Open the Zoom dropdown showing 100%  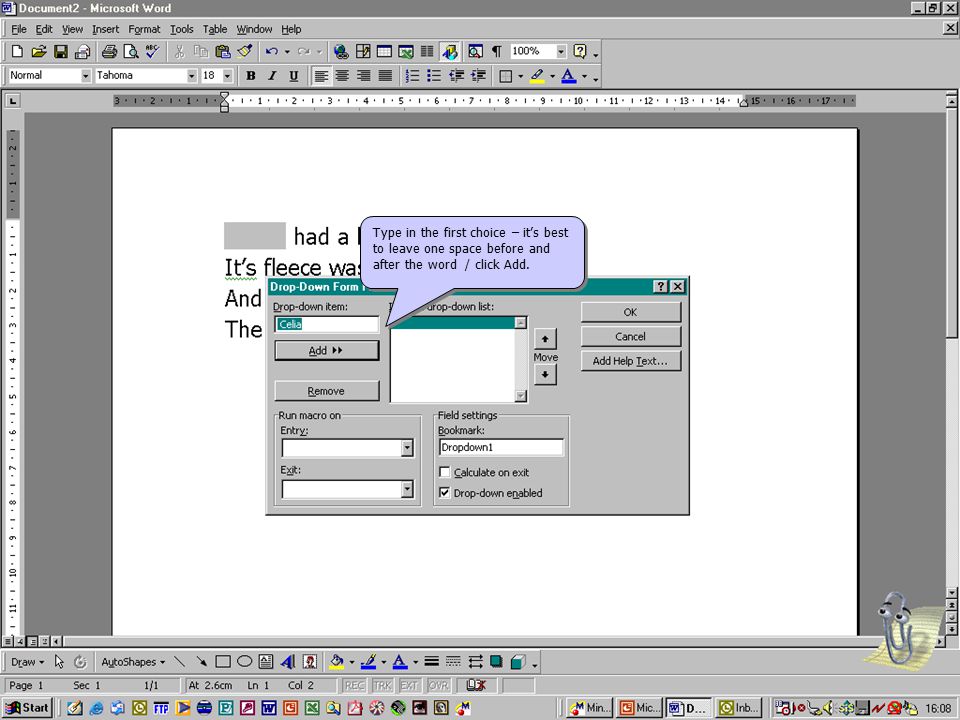tap(561, 51)
